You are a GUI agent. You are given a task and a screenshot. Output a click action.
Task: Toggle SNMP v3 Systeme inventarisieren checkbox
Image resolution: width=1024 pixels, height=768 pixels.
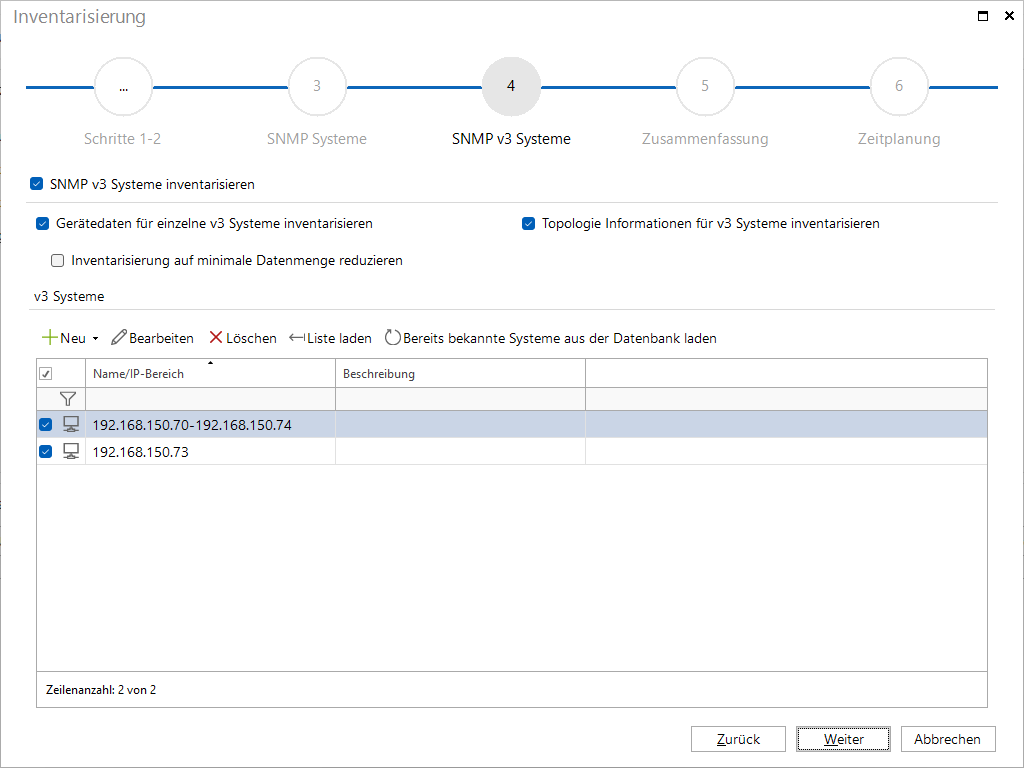[37, 184]
